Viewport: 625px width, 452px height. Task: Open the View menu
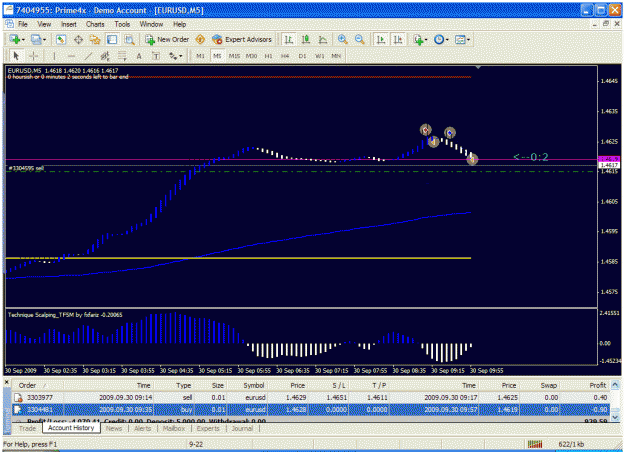(44, 24)
